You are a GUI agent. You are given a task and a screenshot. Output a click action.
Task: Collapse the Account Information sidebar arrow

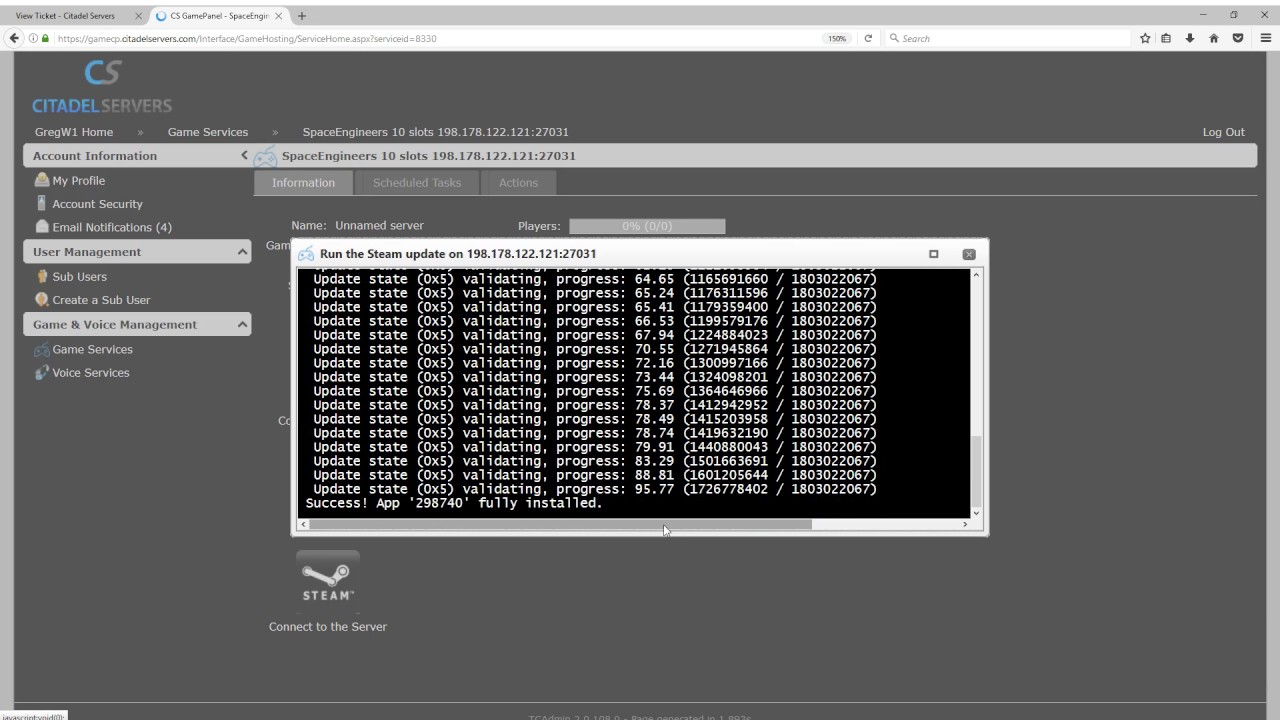click(244, 156)
